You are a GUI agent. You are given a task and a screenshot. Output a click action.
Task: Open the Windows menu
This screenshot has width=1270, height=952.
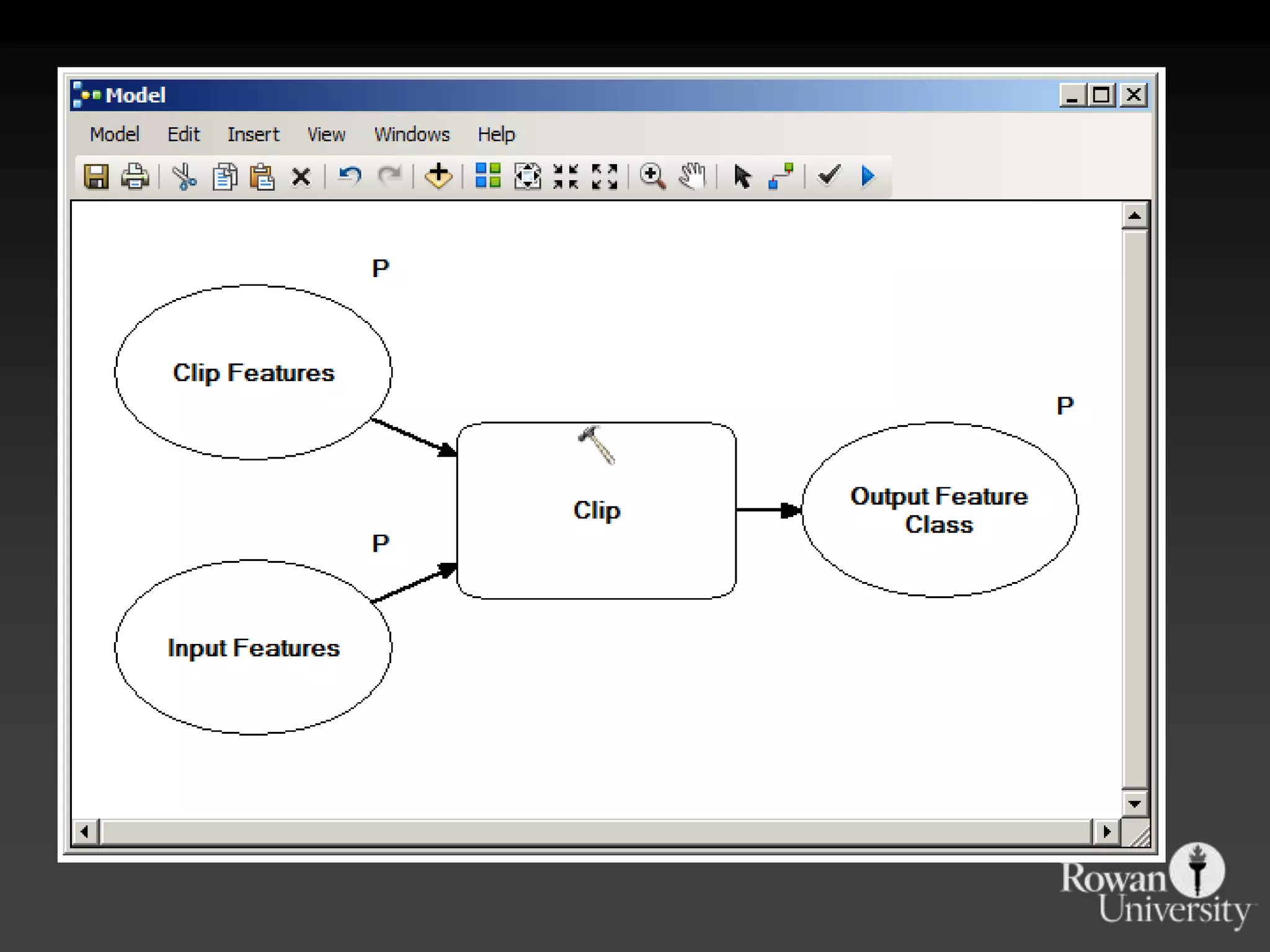(x=412, y=134)
